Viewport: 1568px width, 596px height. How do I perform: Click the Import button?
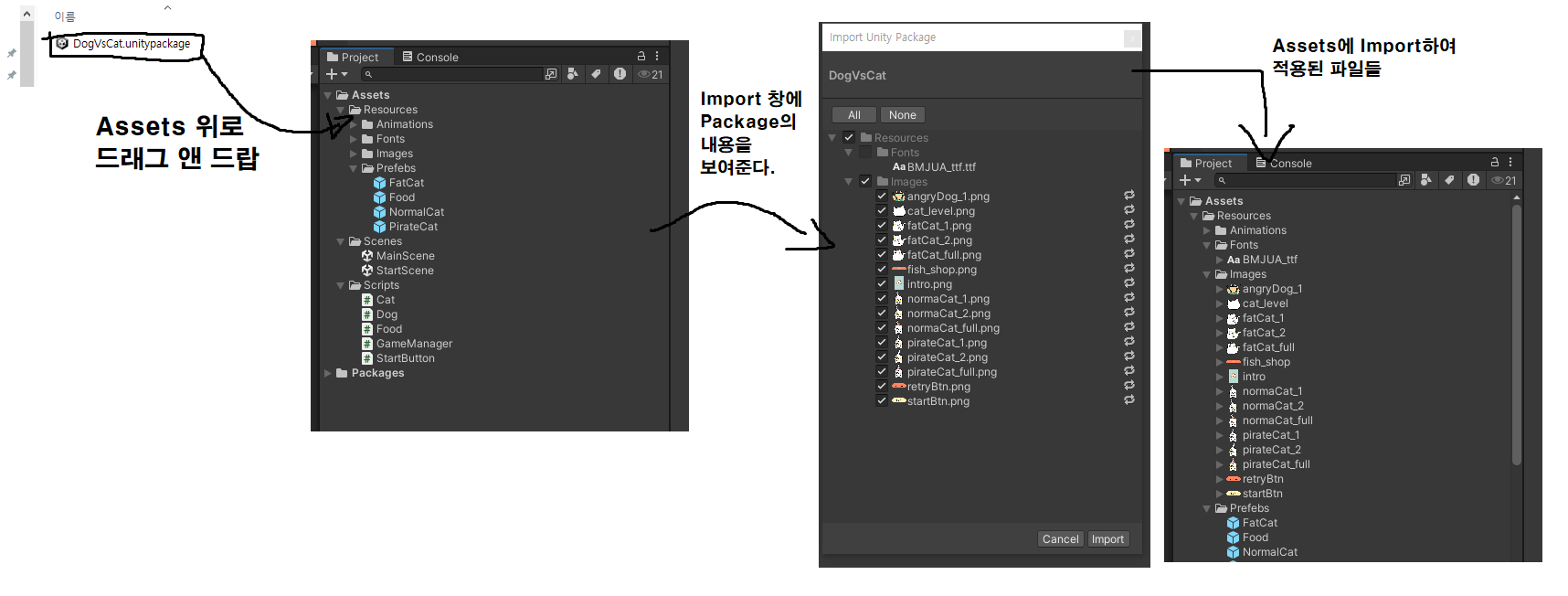pyautogui.click(x=1107, y=539)
